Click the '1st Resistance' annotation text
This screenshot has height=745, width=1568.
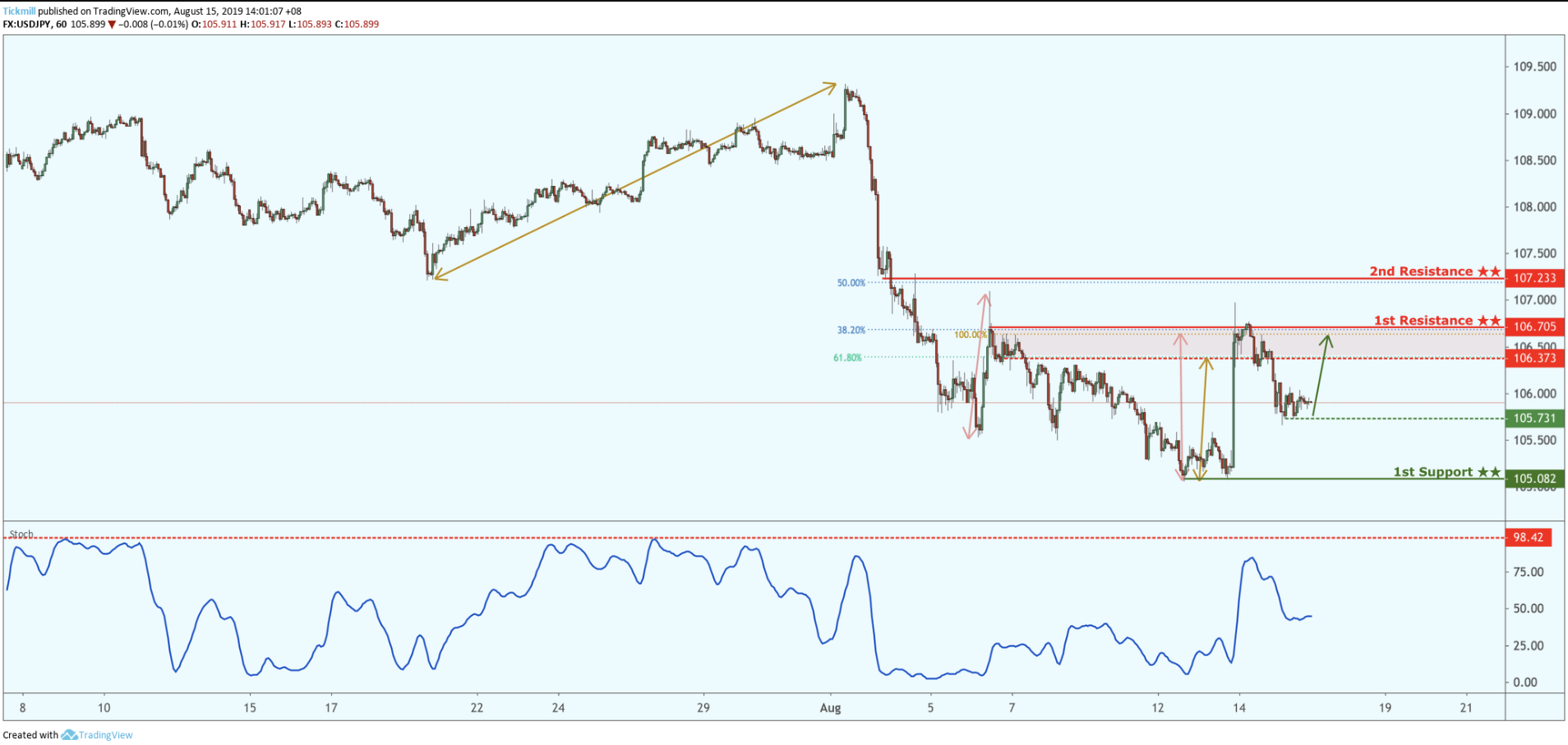pyautogui.click(x=1423, y=321)
